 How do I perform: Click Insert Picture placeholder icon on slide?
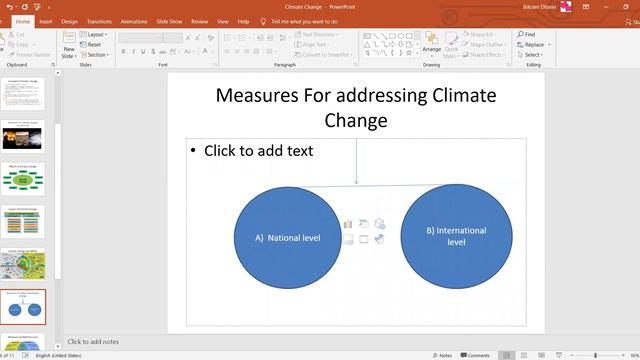pos(348,239)
